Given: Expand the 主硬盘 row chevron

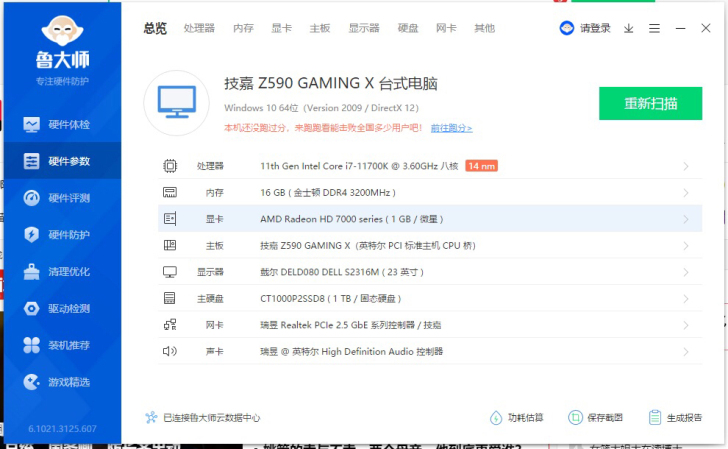Looking at the screenshot, I should click(686, 299).
